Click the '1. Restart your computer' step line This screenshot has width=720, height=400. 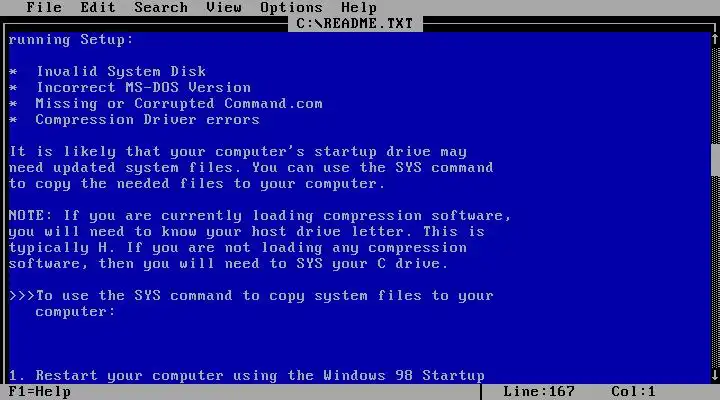(x=247, y=376)
